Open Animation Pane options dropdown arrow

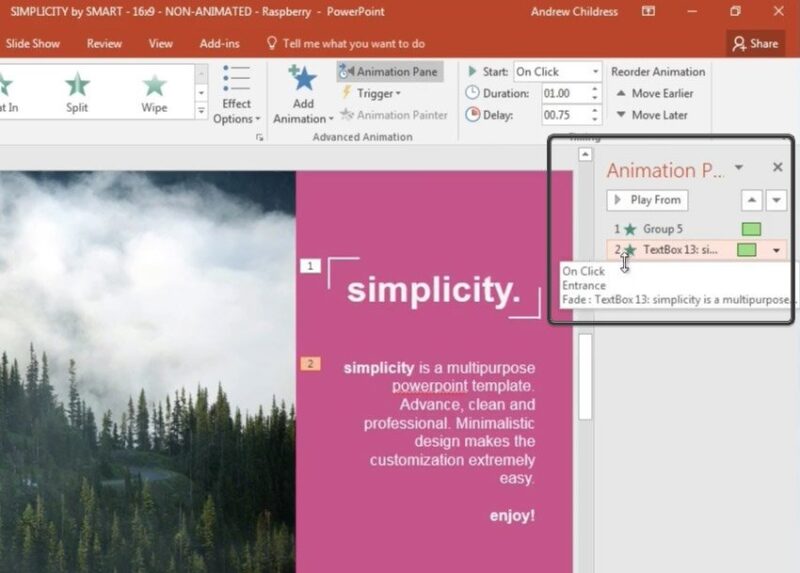(x=739, y=167)
